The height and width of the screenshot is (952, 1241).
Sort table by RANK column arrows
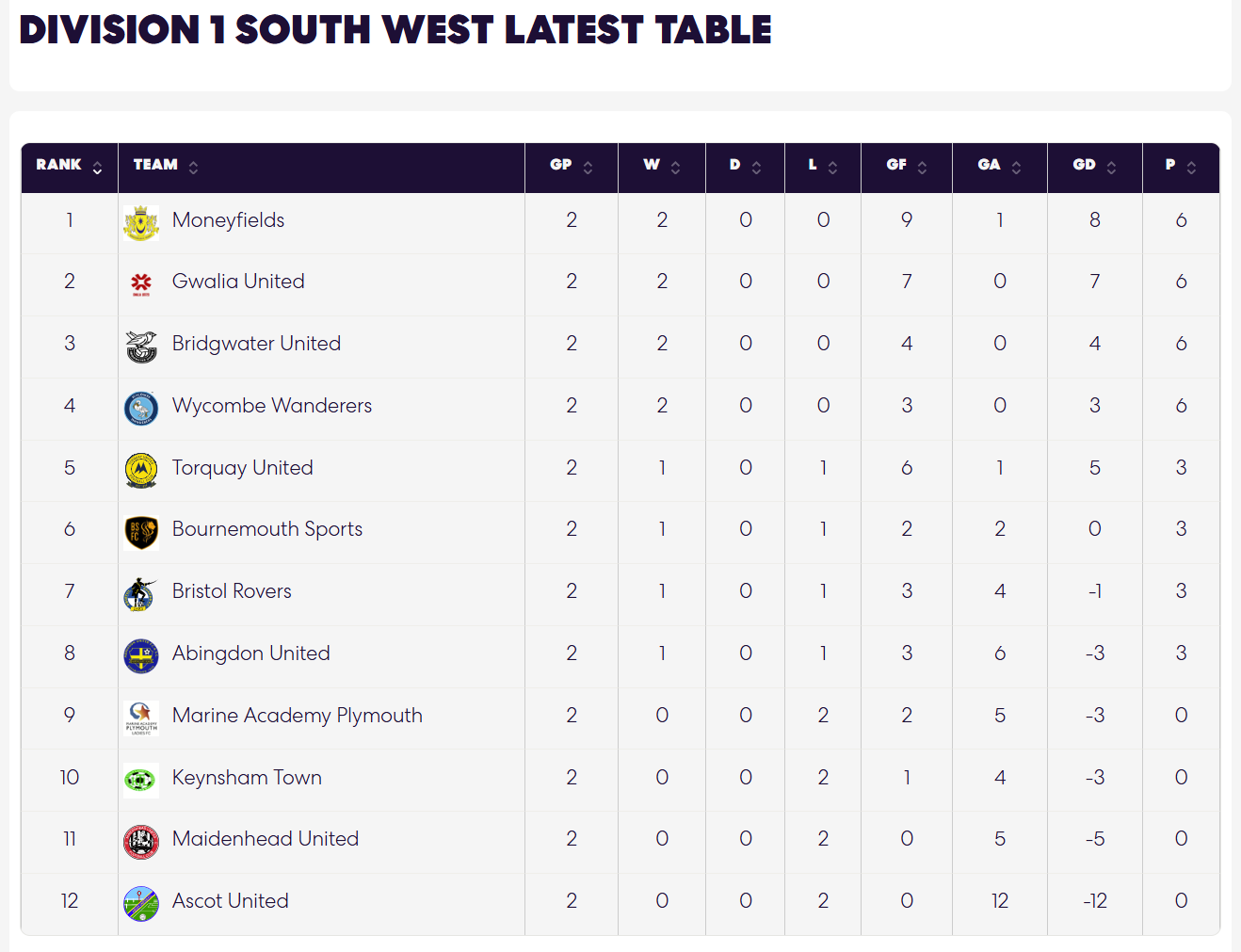click(x=97, y=168)
